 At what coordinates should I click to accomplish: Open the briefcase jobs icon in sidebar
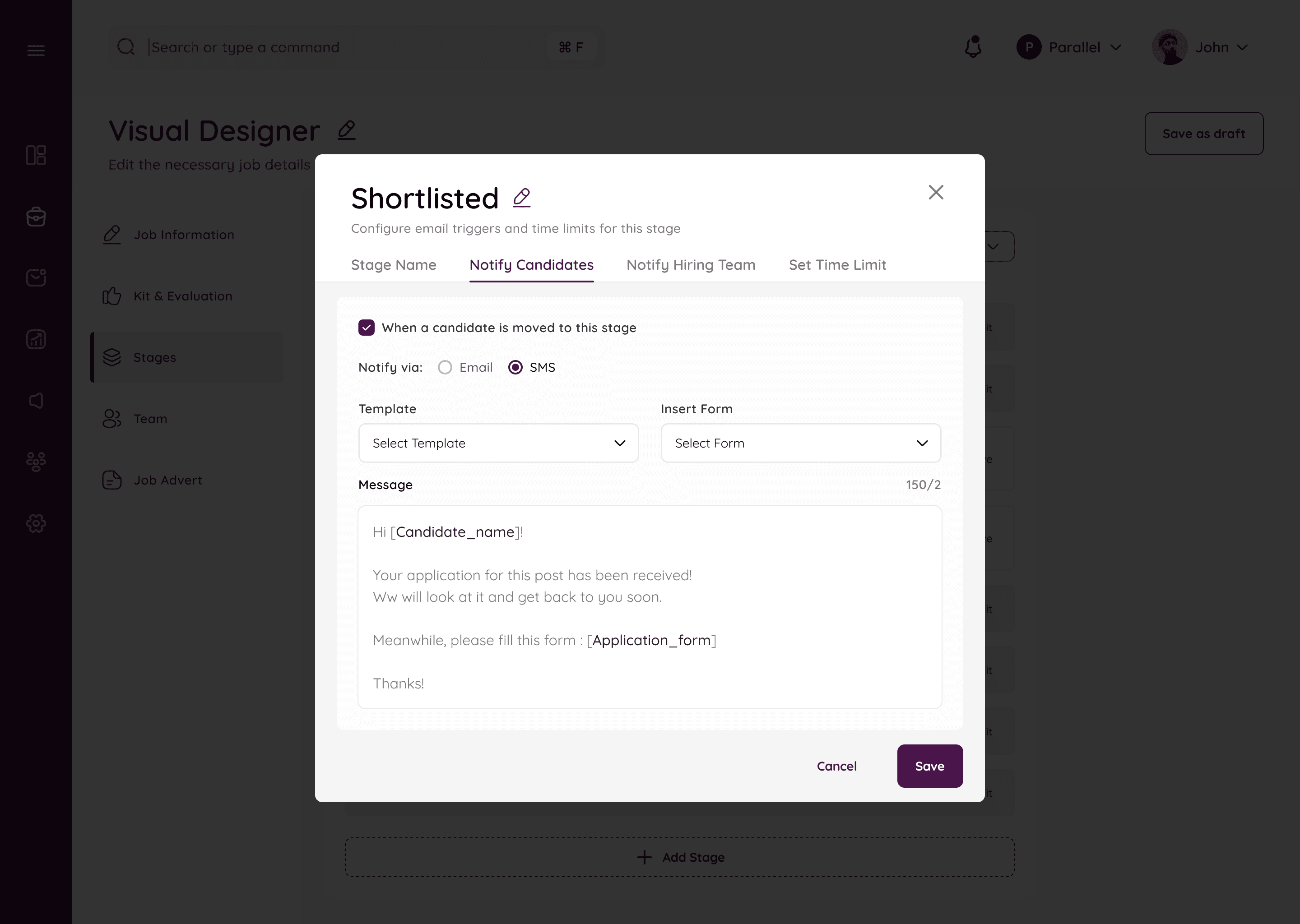click(36, 216)
